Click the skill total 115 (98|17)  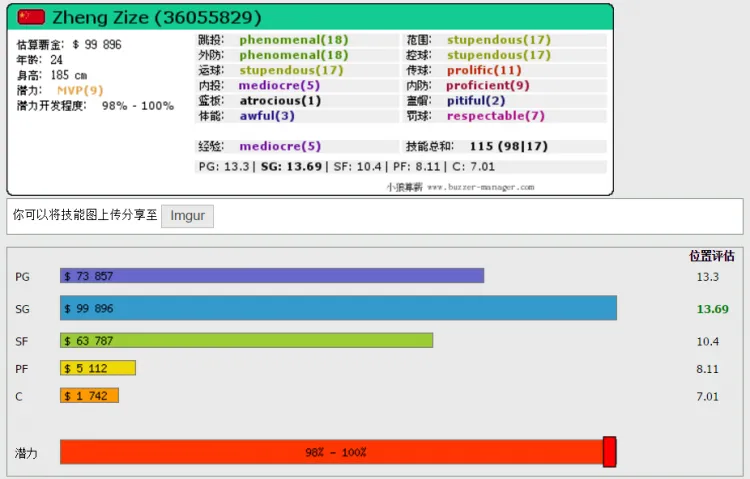coord(510,146)
